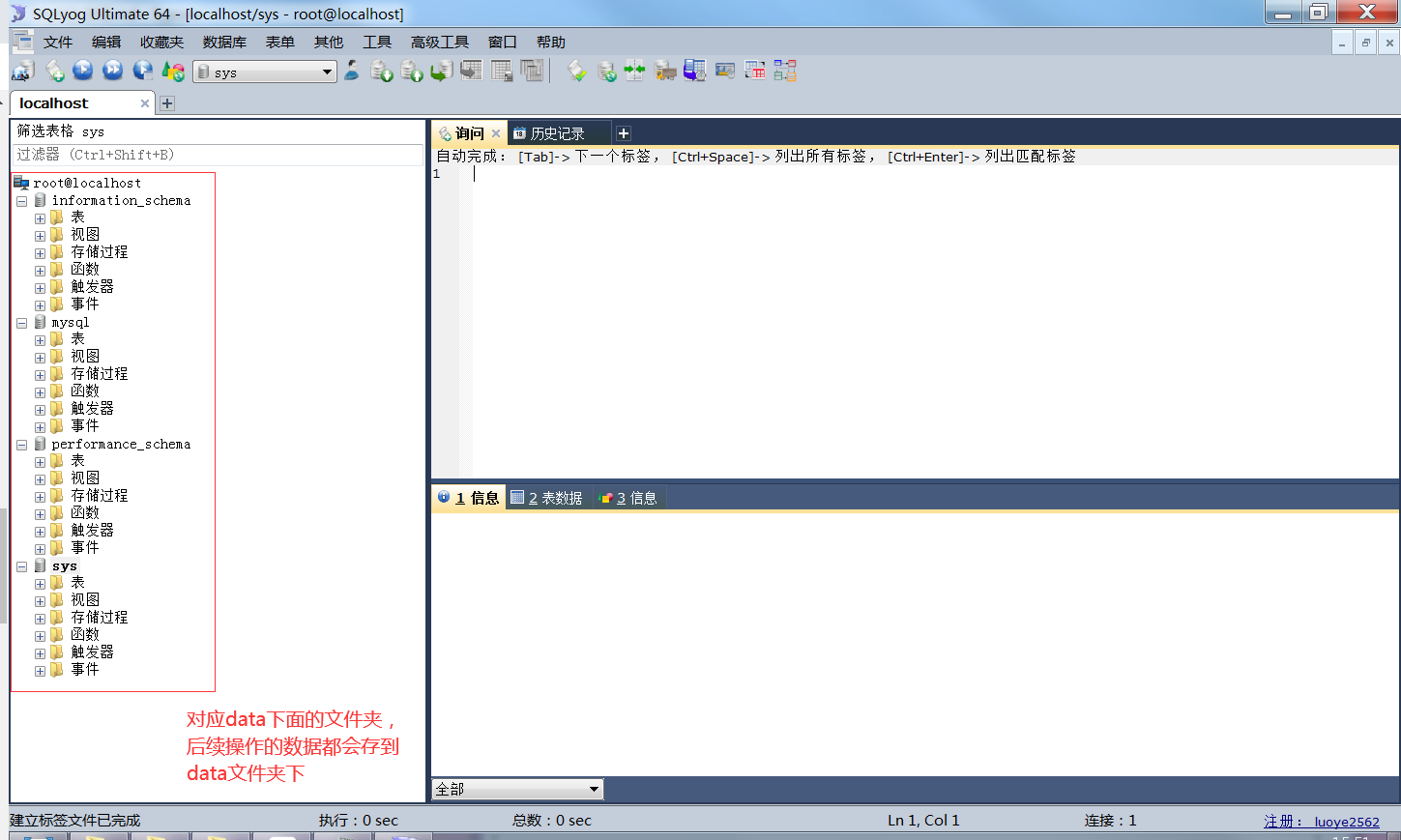Close the 询问 query tab
Image resolution: width=1401 pixels, height=840 pixels.
tap(496, 133)
